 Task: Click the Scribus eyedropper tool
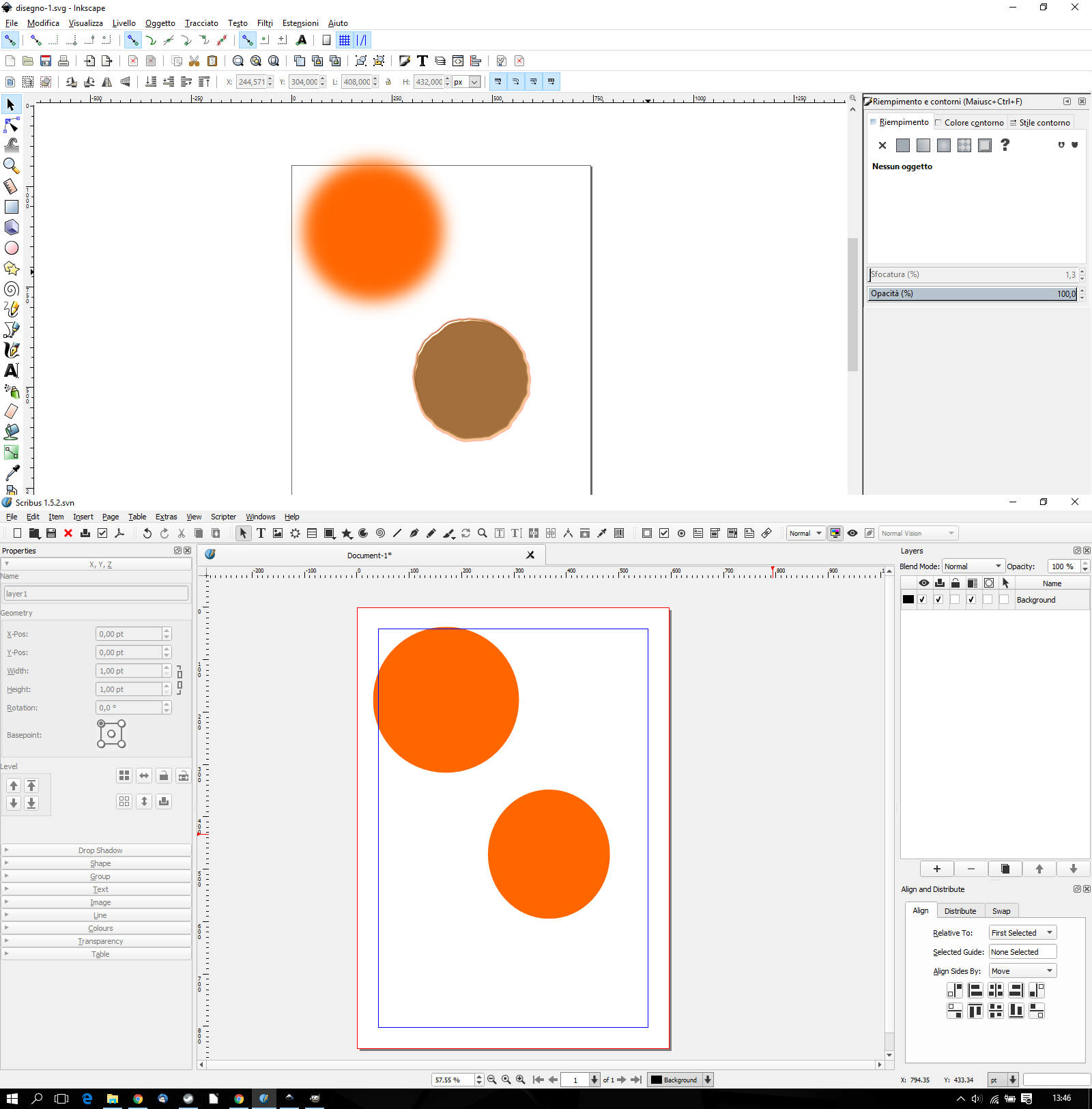pos(602,534)
